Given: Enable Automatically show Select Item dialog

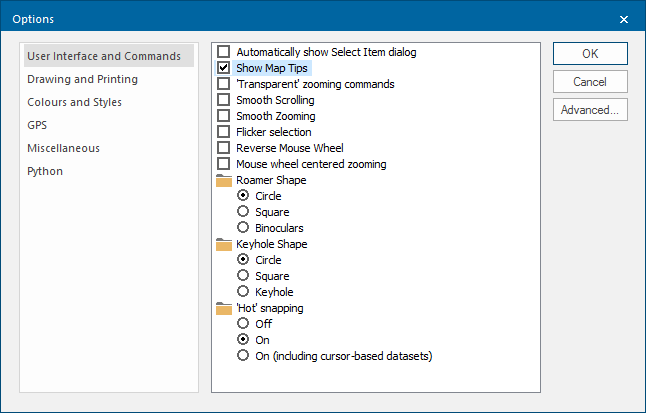Looking at the screenshot, I should (224, 52).
